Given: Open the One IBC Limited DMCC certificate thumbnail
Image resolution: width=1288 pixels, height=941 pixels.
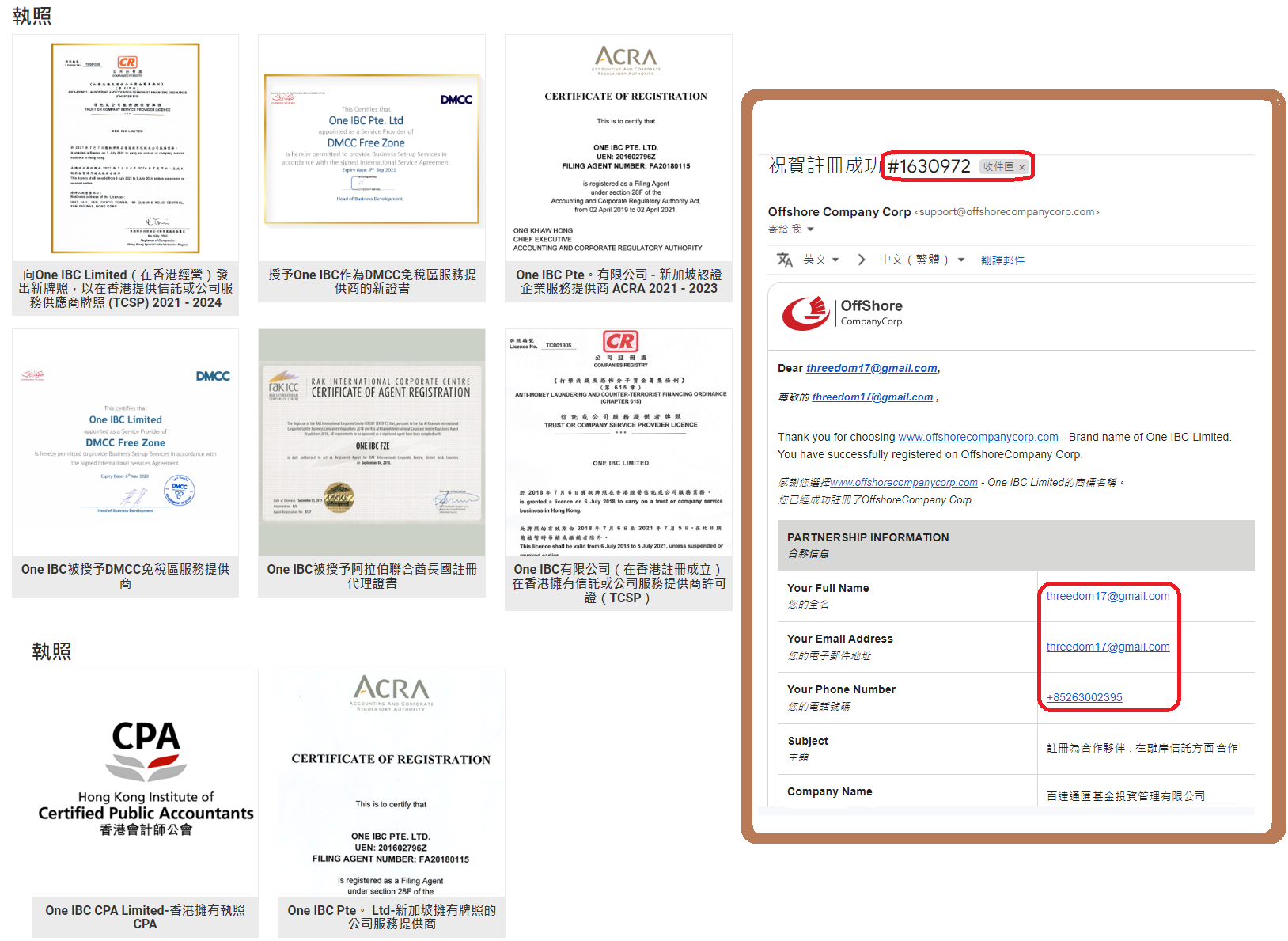Looking at the screenshot, I should coord(125,442).
